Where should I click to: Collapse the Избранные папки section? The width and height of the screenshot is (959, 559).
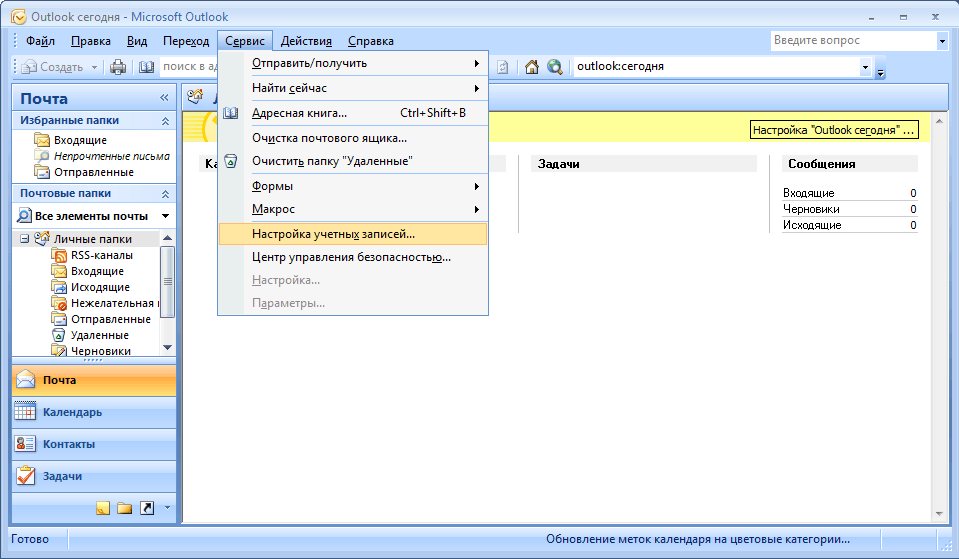click(x=166, y=120)
